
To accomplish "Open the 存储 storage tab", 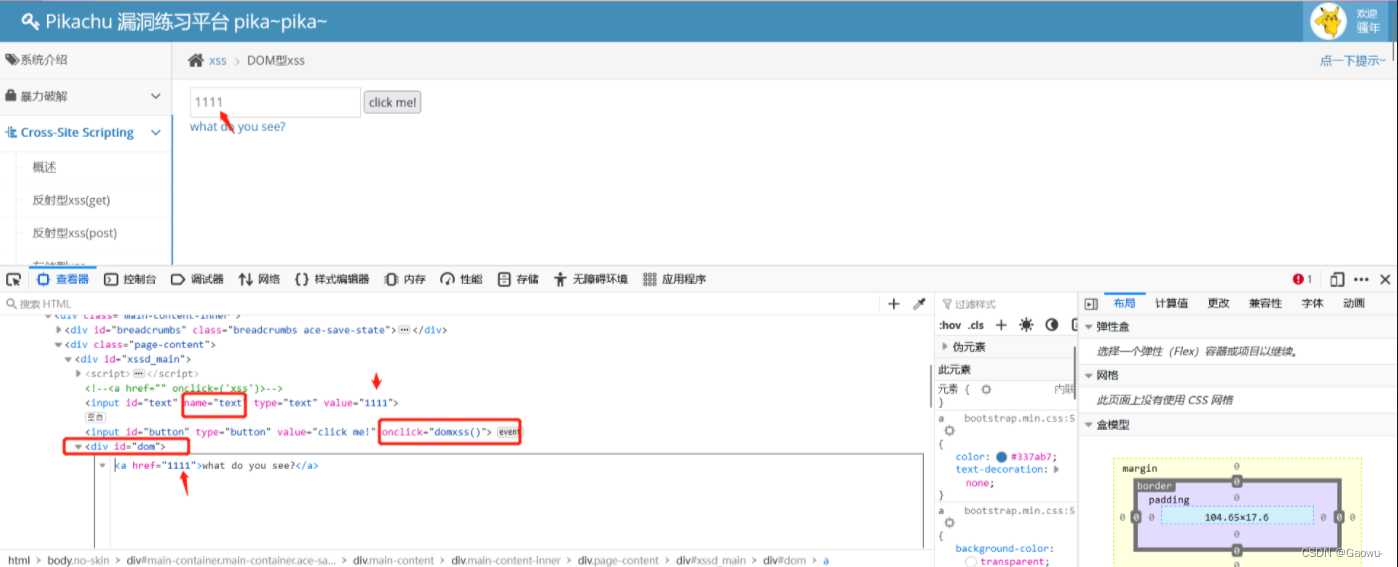I will [x=518, y=279].
